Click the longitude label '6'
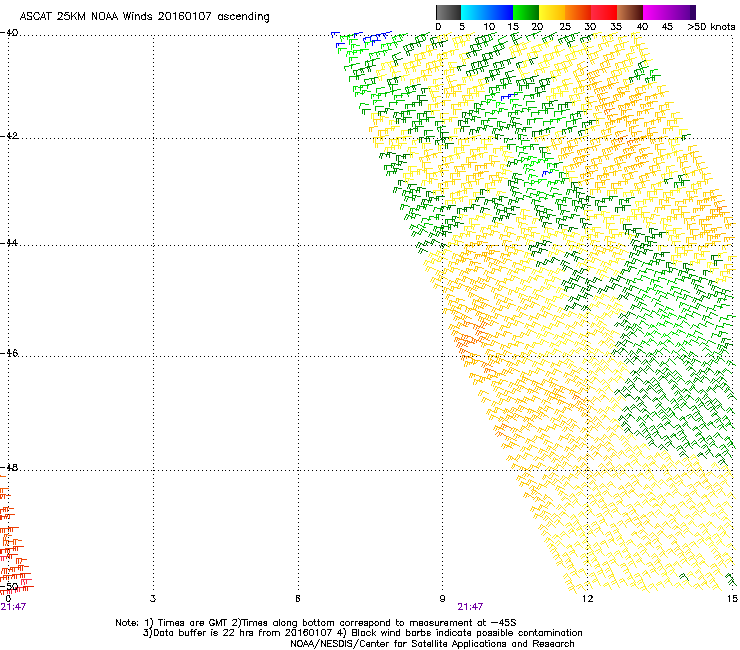The image size is (740, 650). (298, 599)
